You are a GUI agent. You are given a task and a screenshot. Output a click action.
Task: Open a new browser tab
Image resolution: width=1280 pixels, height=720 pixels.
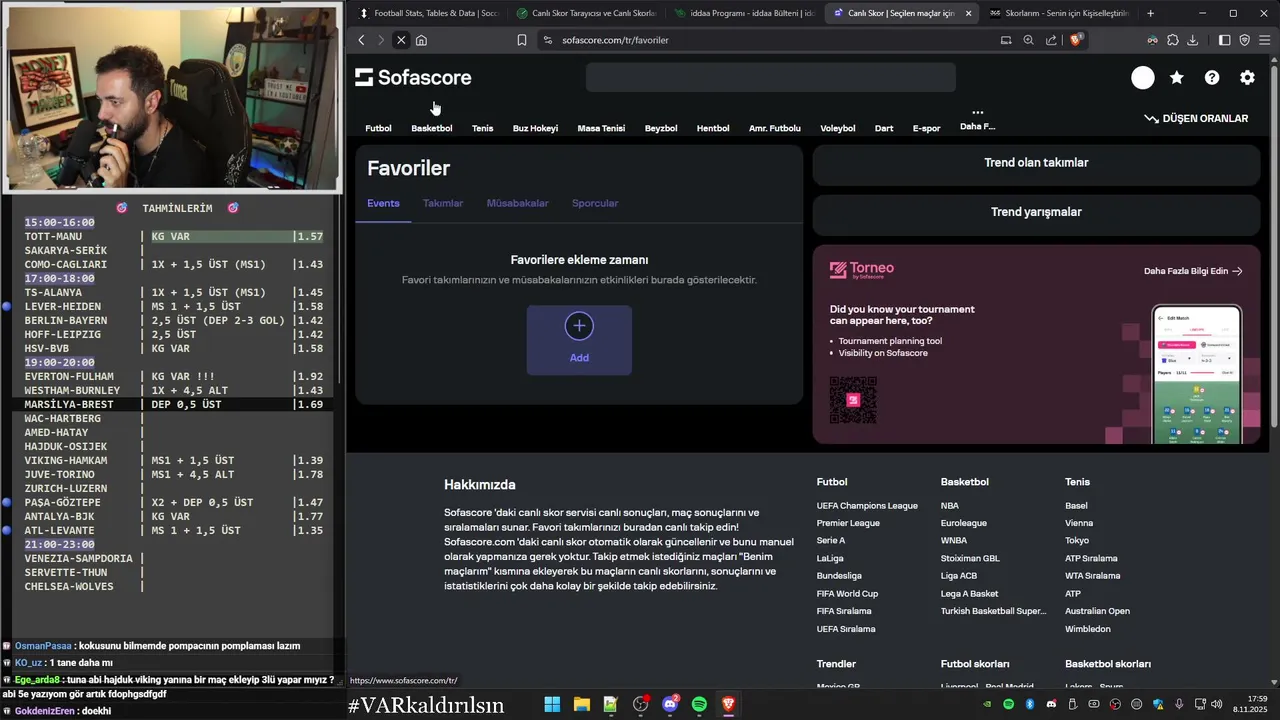[1150, 13]
